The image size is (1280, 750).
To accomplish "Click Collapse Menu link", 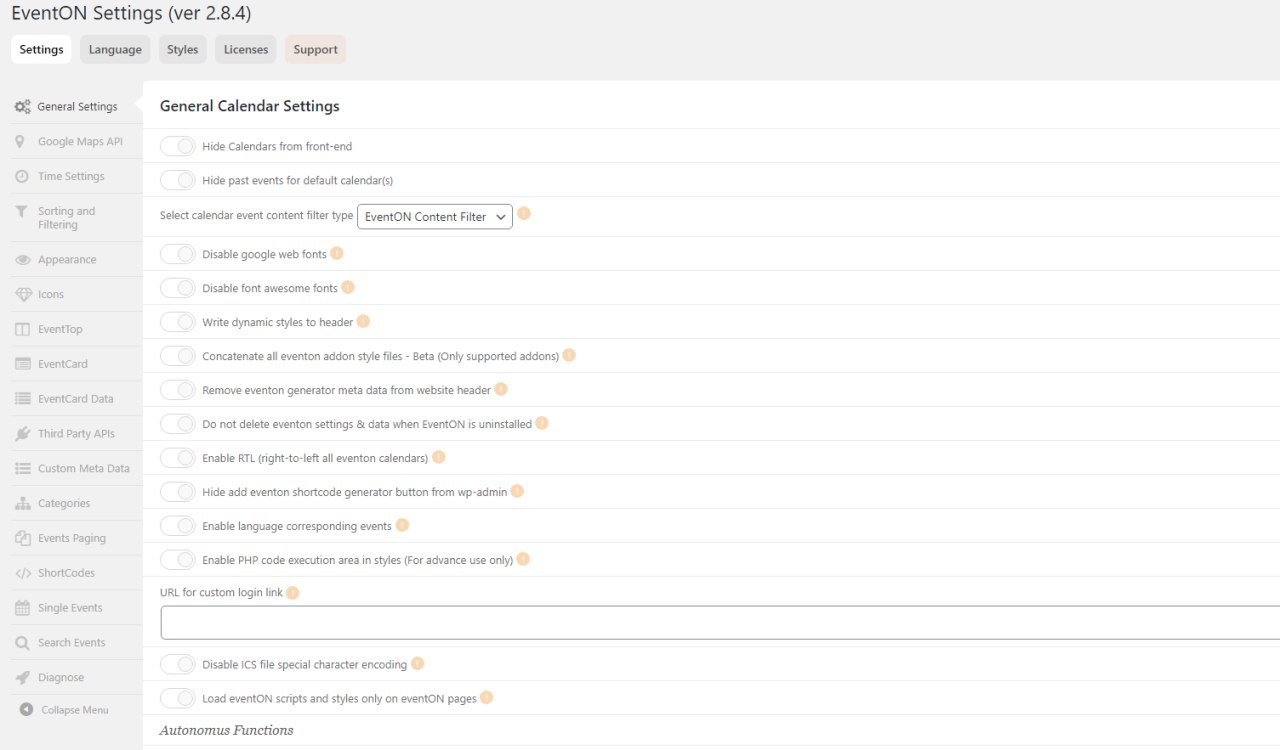I will click(75, 710).
